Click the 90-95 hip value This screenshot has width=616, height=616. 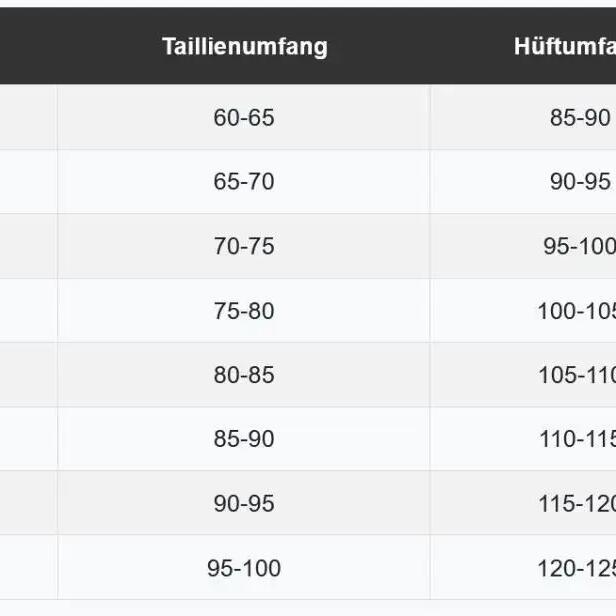coord(580,182)
